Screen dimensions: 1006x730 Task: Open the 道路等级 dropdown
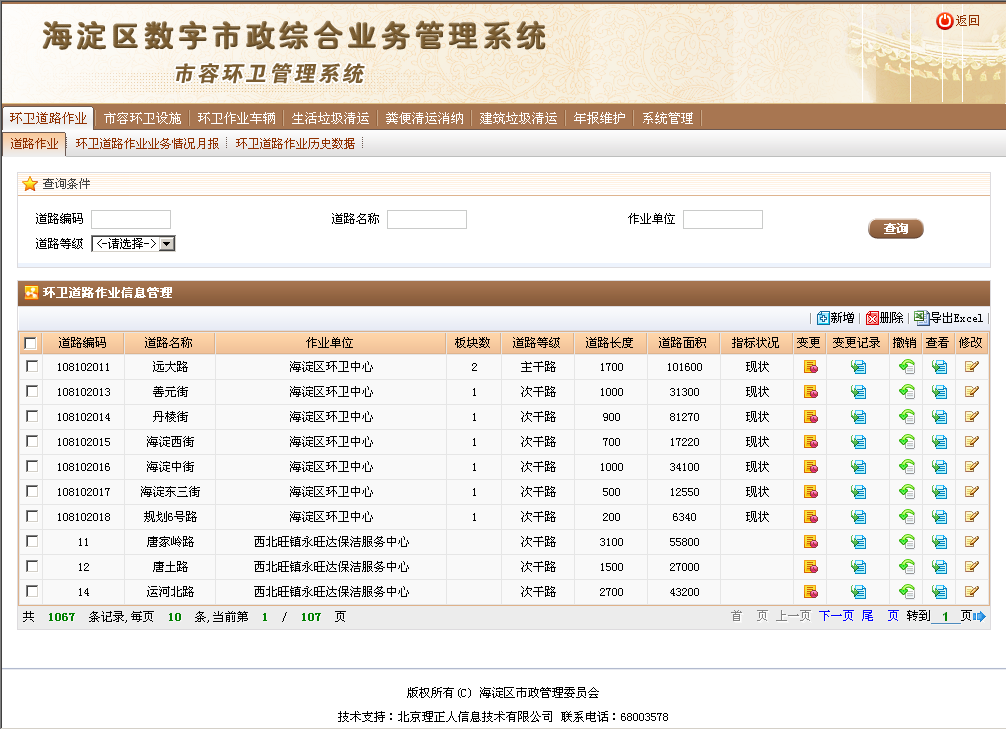(133, 244)
